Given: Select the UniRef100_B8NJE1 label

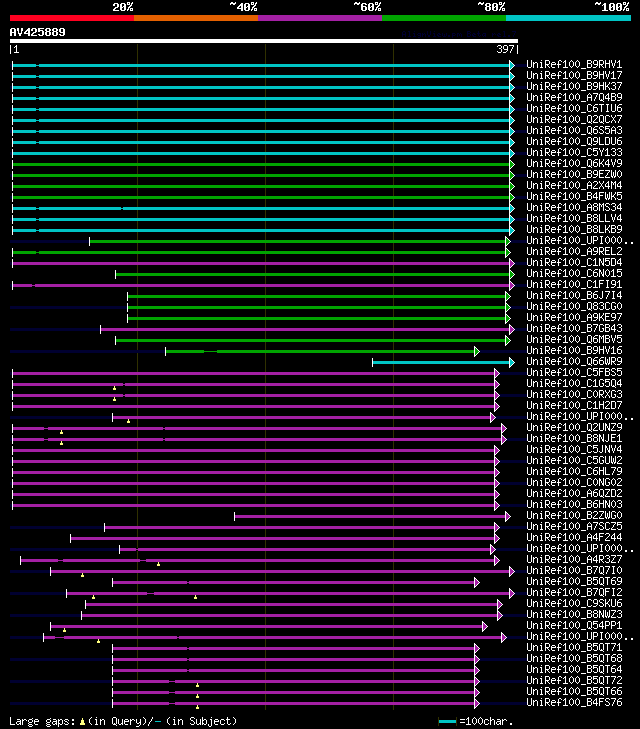Looking at the screenshot, I should tap(574, 438).
